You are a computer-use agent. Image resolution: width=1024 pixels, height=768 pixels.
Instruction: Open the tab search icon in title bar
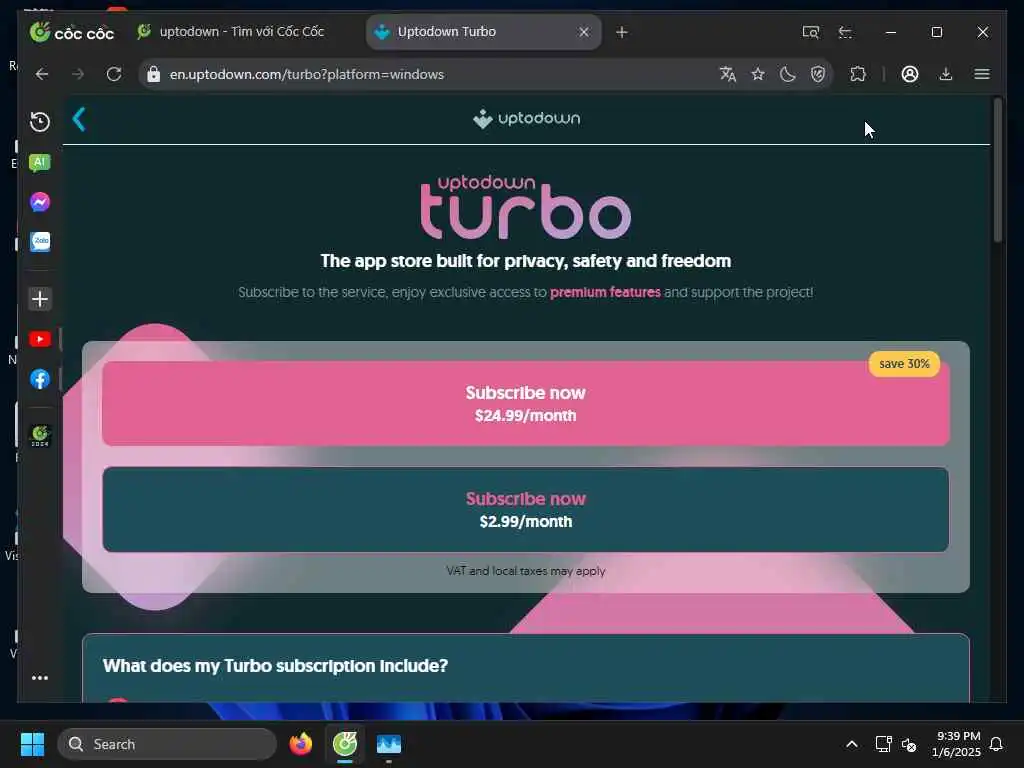(810, 32)
